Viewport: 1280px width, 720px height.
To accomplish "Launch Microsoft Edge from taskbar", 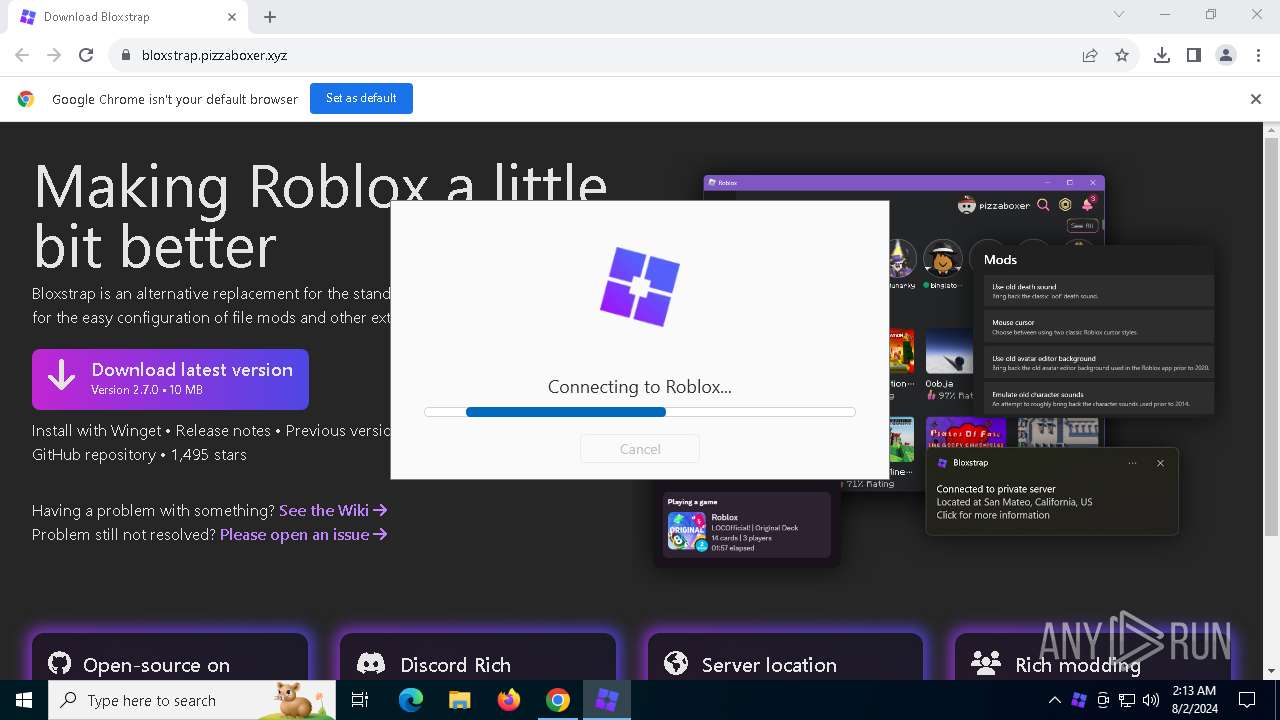I will tap(411, 700).
